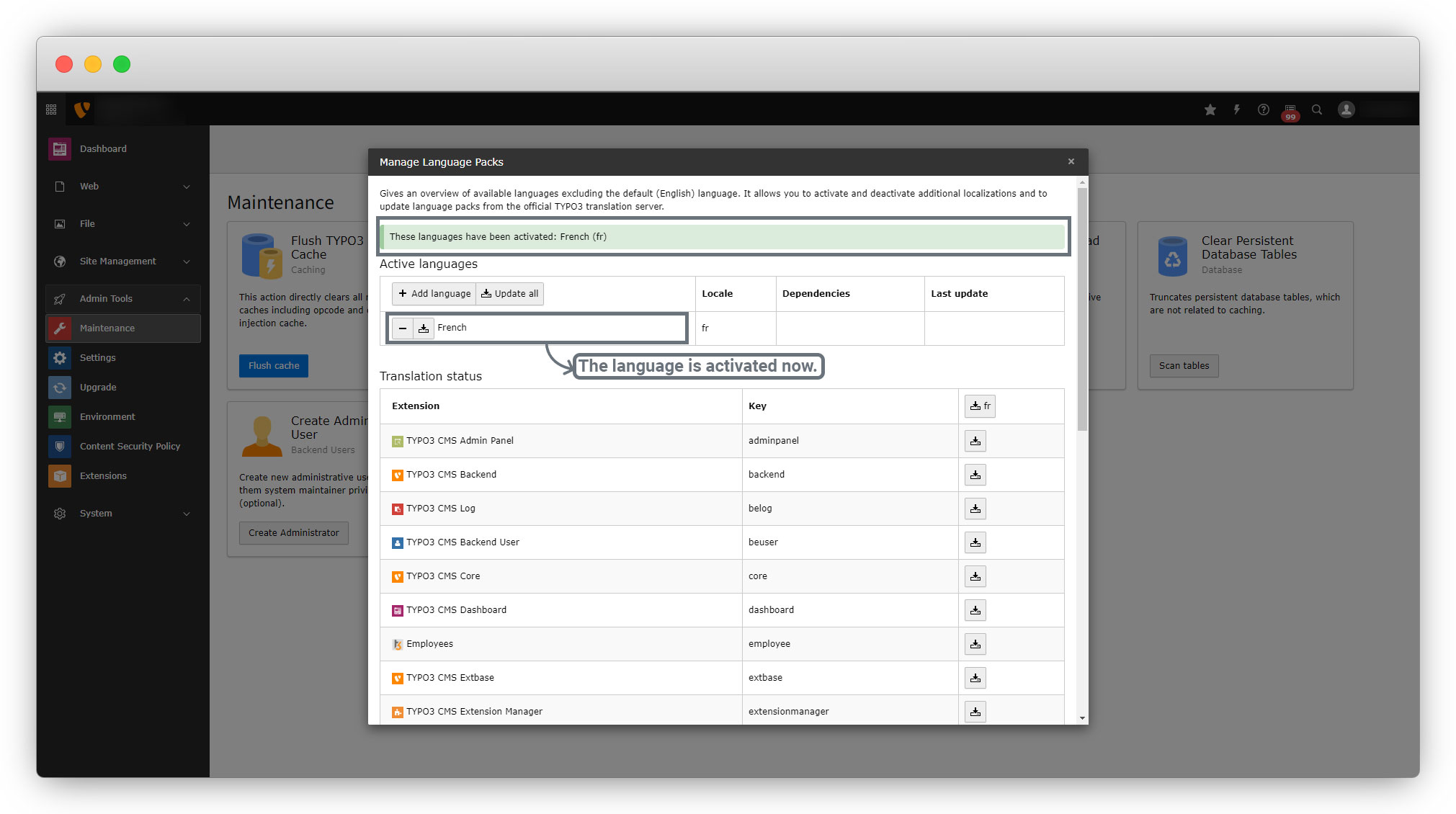This screenshot has width=1456, height=814.
Task: Click the Add language button
Action: [434, 294]
